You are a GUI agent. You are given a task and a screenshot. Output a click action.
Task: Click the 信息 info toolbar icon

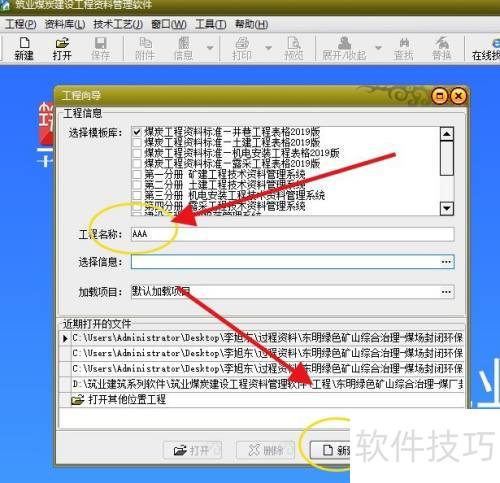coord(183,49)
